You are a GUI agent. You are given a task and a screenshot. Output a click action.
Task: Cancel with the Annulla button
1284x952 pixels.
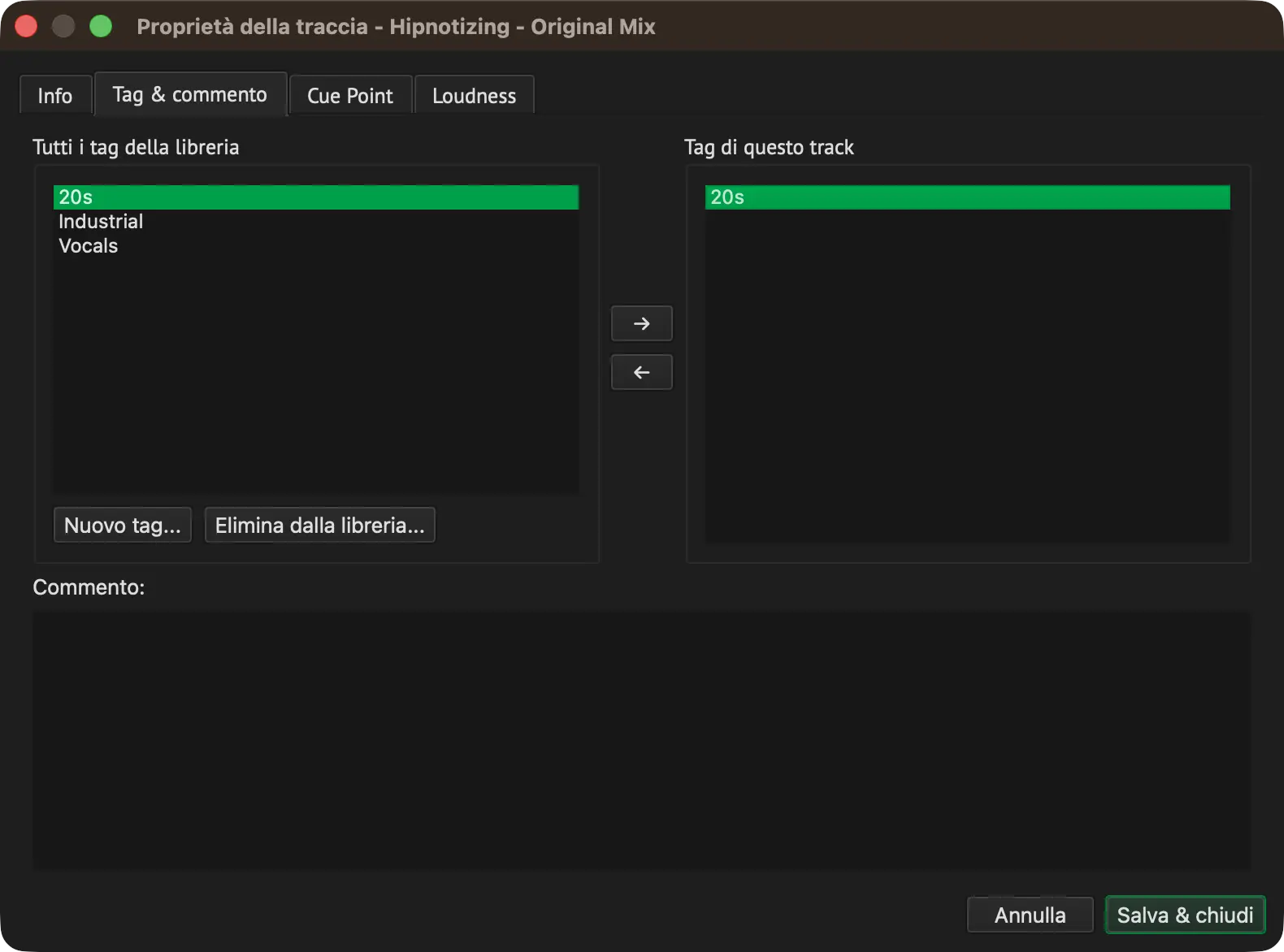coord(1030,915)
